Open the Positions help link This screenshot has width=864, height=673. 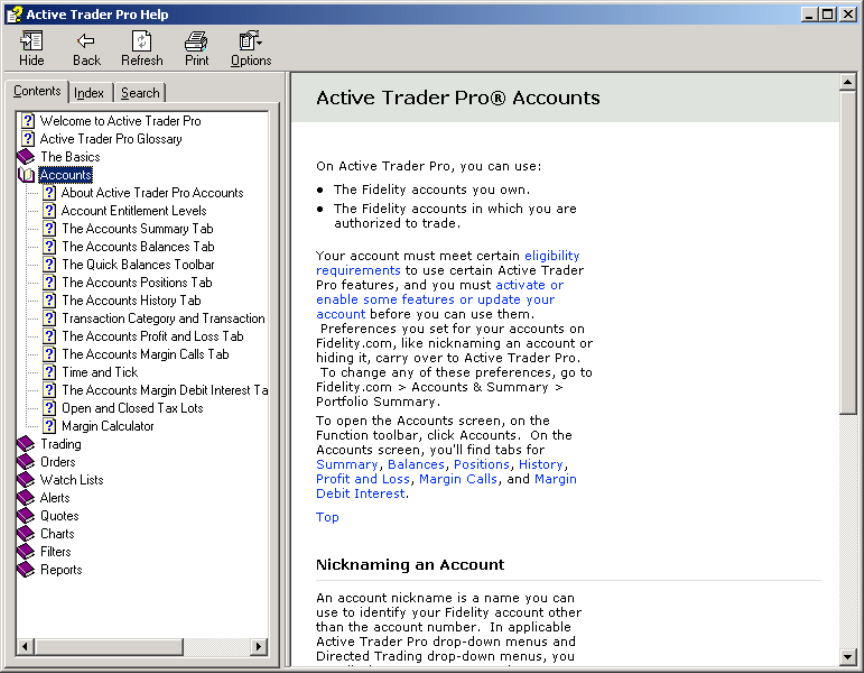coord(482,465)
